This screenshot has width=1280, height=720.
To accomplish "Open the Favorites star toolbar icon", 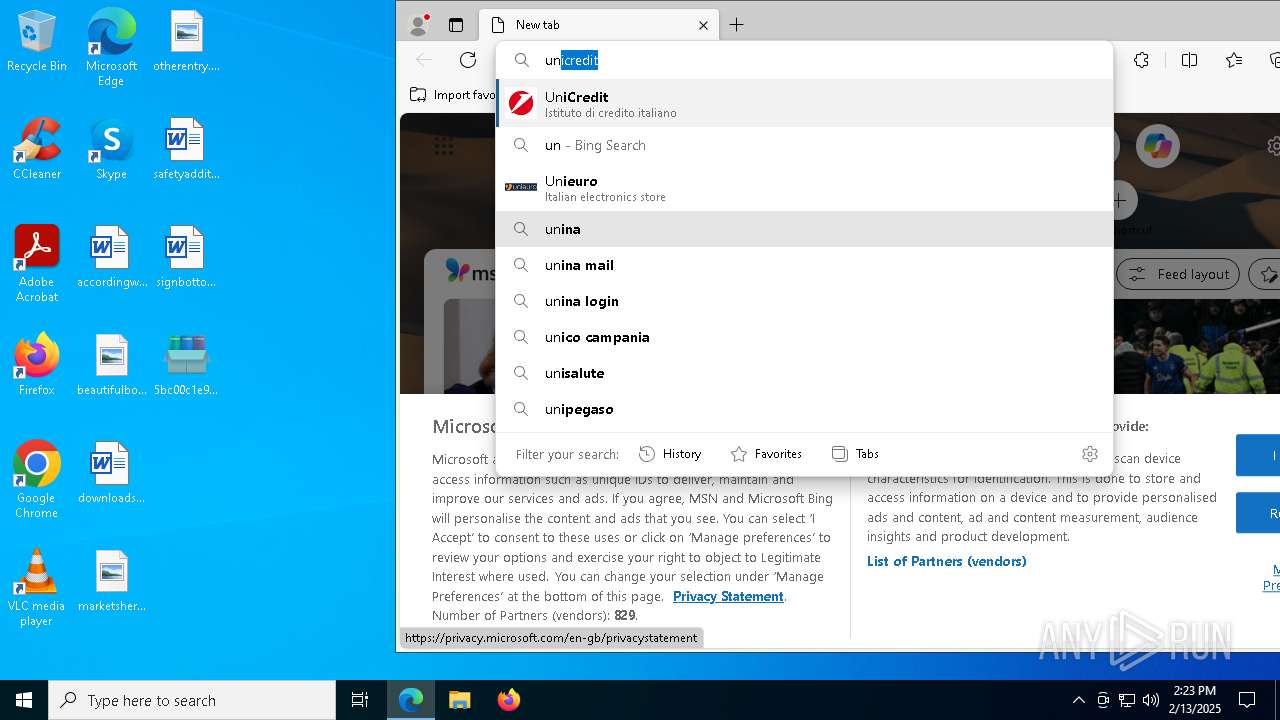I will [1234, 60].
